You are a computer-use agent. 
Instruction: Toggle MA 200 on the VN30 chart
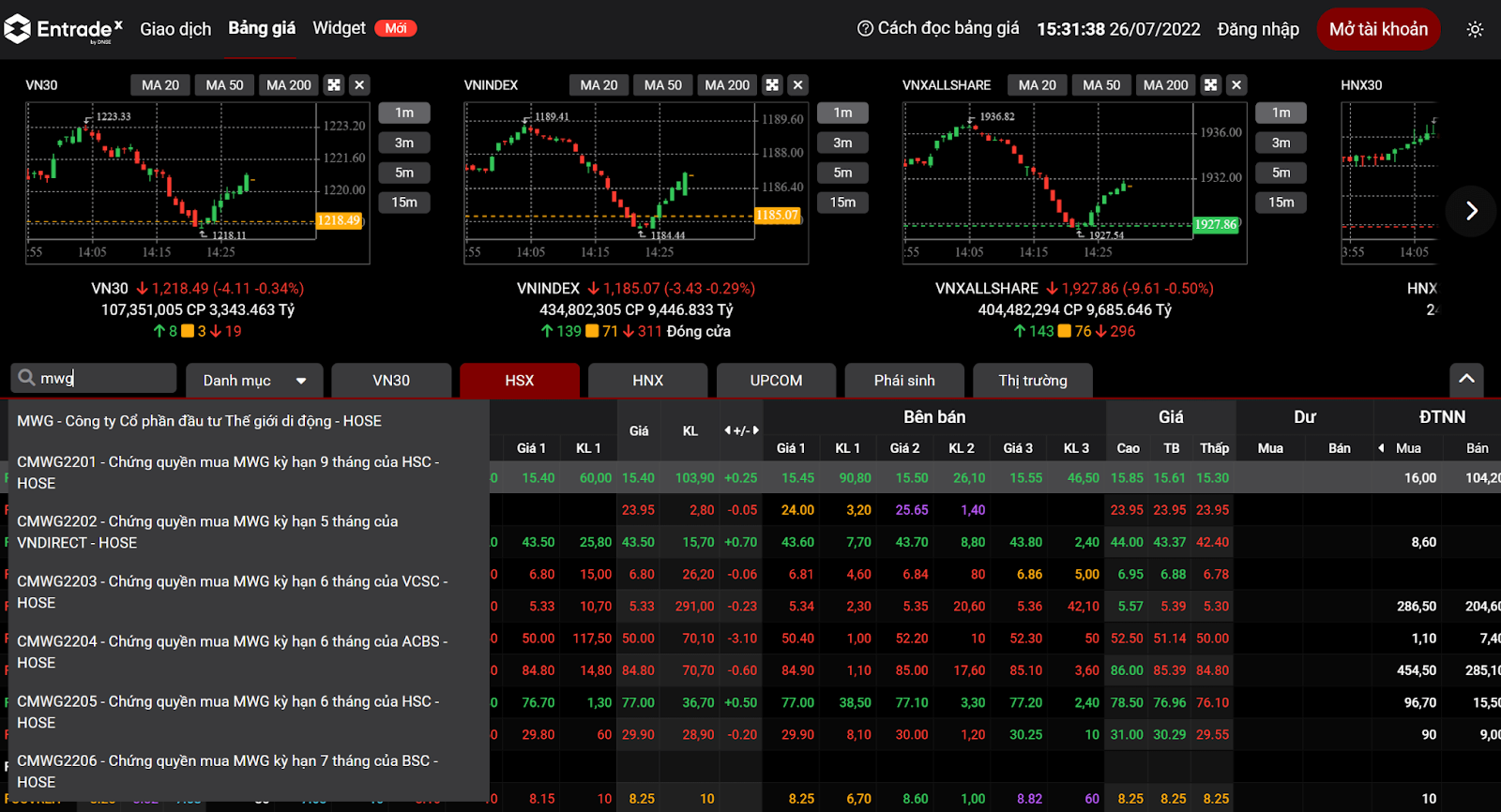[x=289, y=85]
